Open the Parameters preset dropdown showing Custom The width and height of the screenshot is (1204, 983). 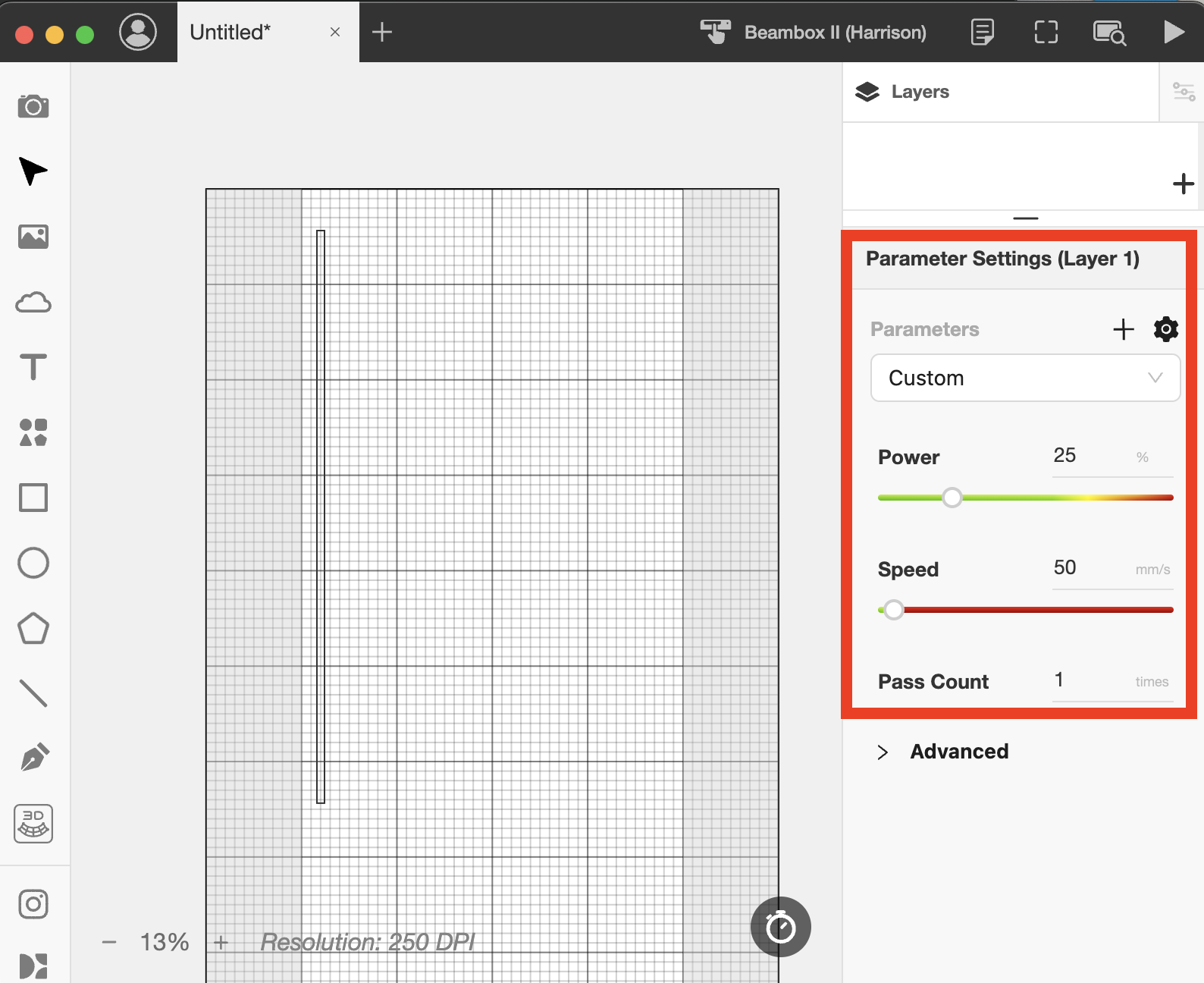pyautogui.click(x=1025, y=378)
